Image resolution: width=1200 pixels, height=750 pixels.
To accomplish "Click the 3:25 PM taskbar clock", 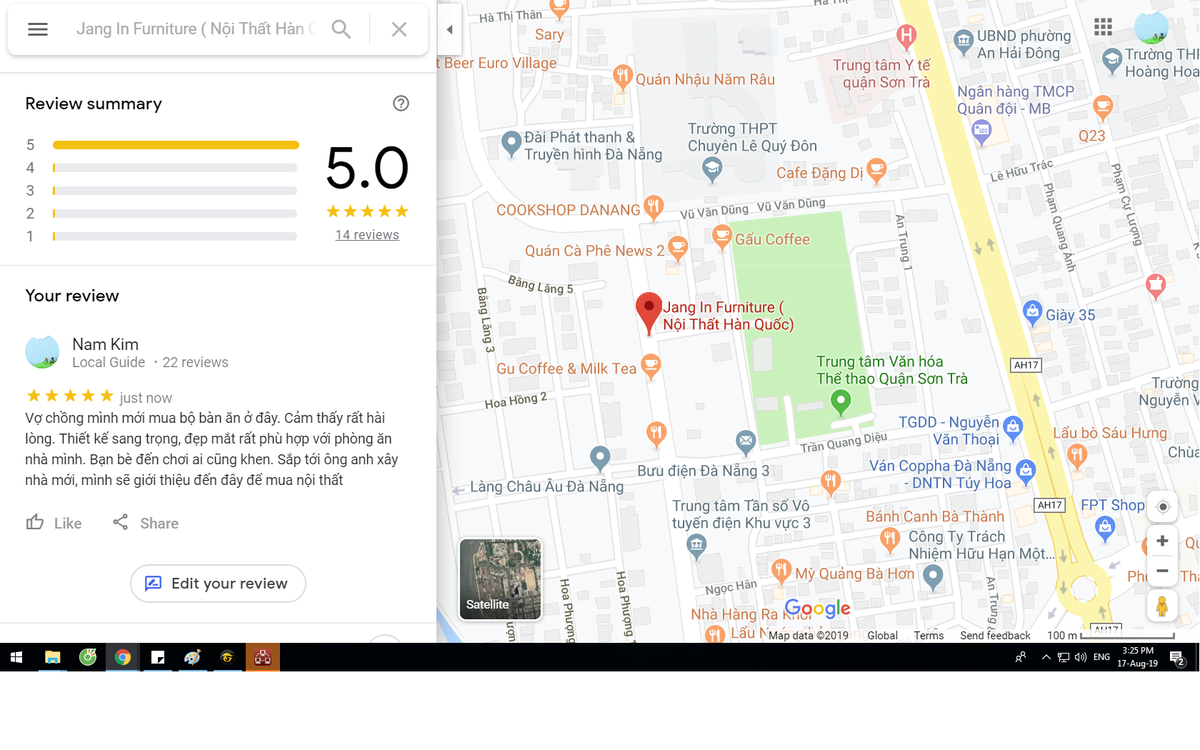I will coord(1138,657).
